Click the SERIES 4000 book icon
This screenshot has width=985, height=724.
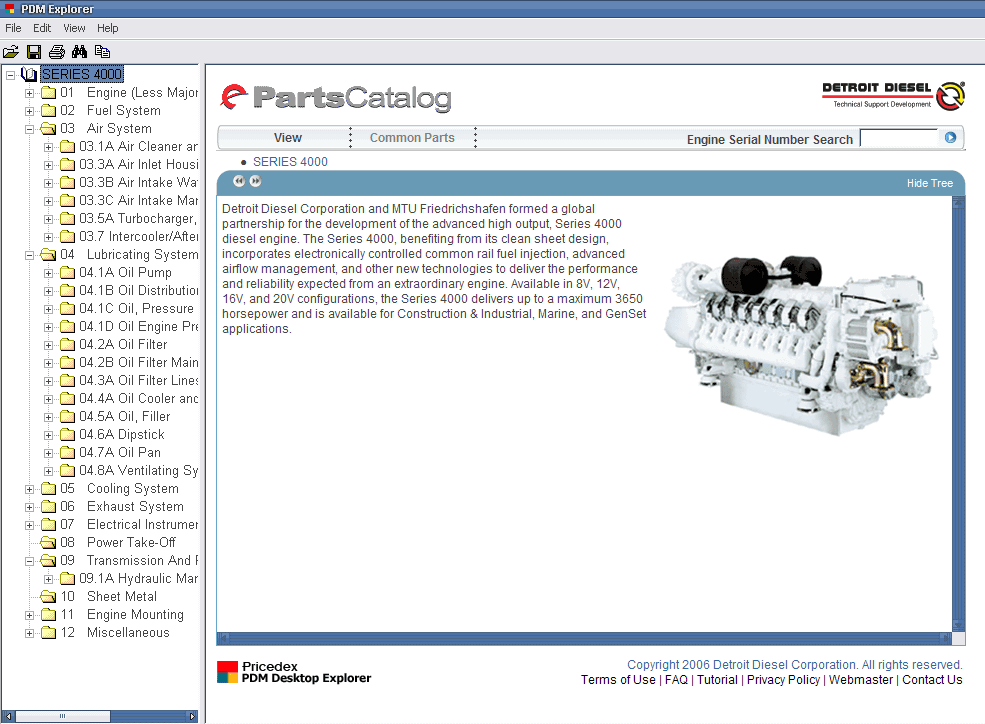pos(29,75)
